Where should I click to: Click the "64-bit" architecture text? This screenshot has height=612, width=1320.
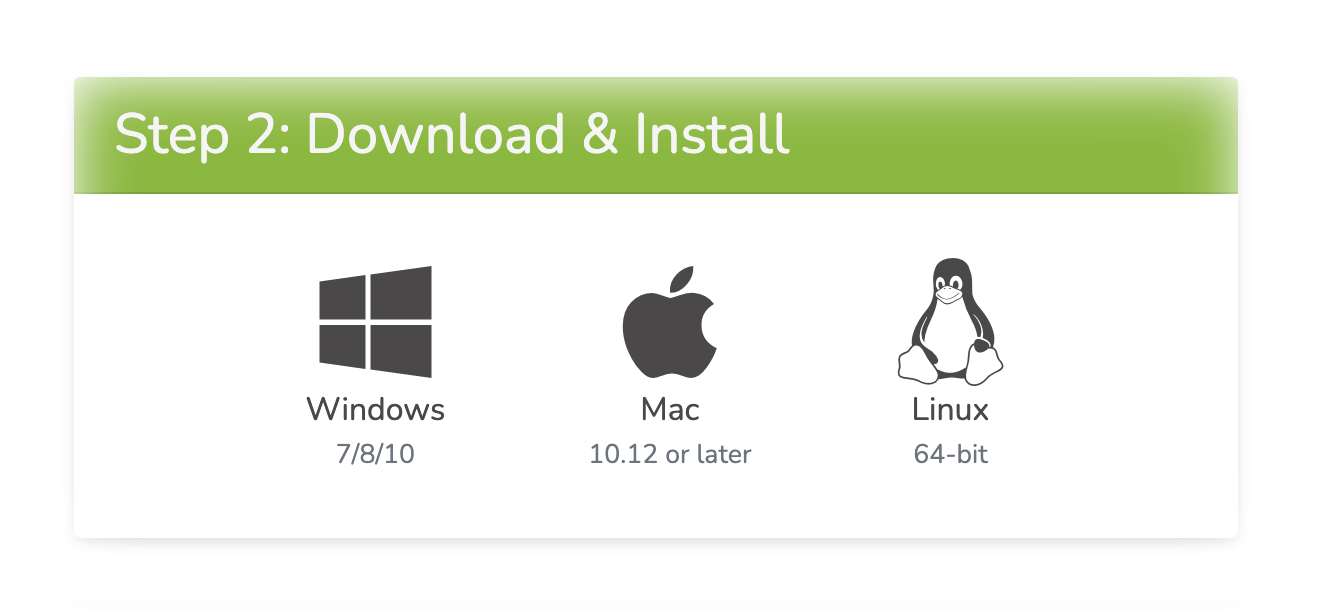[950, 454]
